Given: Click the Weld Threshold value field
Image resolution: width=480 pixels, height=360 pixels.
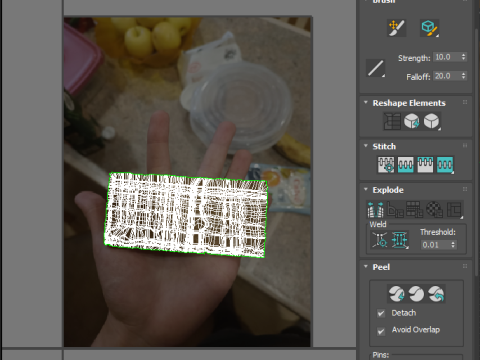Looking at the screenshot, I should click(435, 245).
